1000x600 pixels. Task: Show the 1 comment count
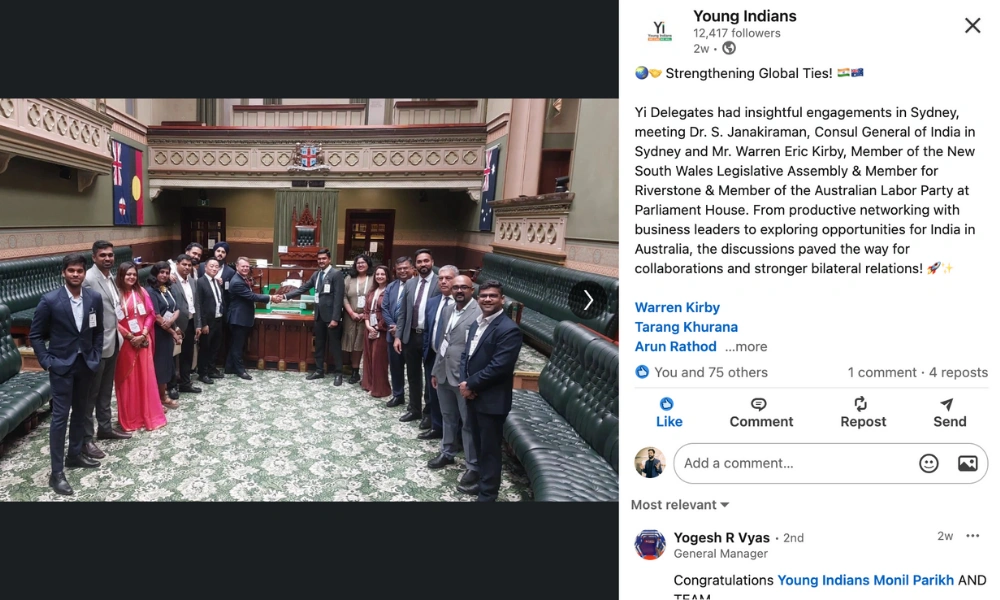click(882, 372)
